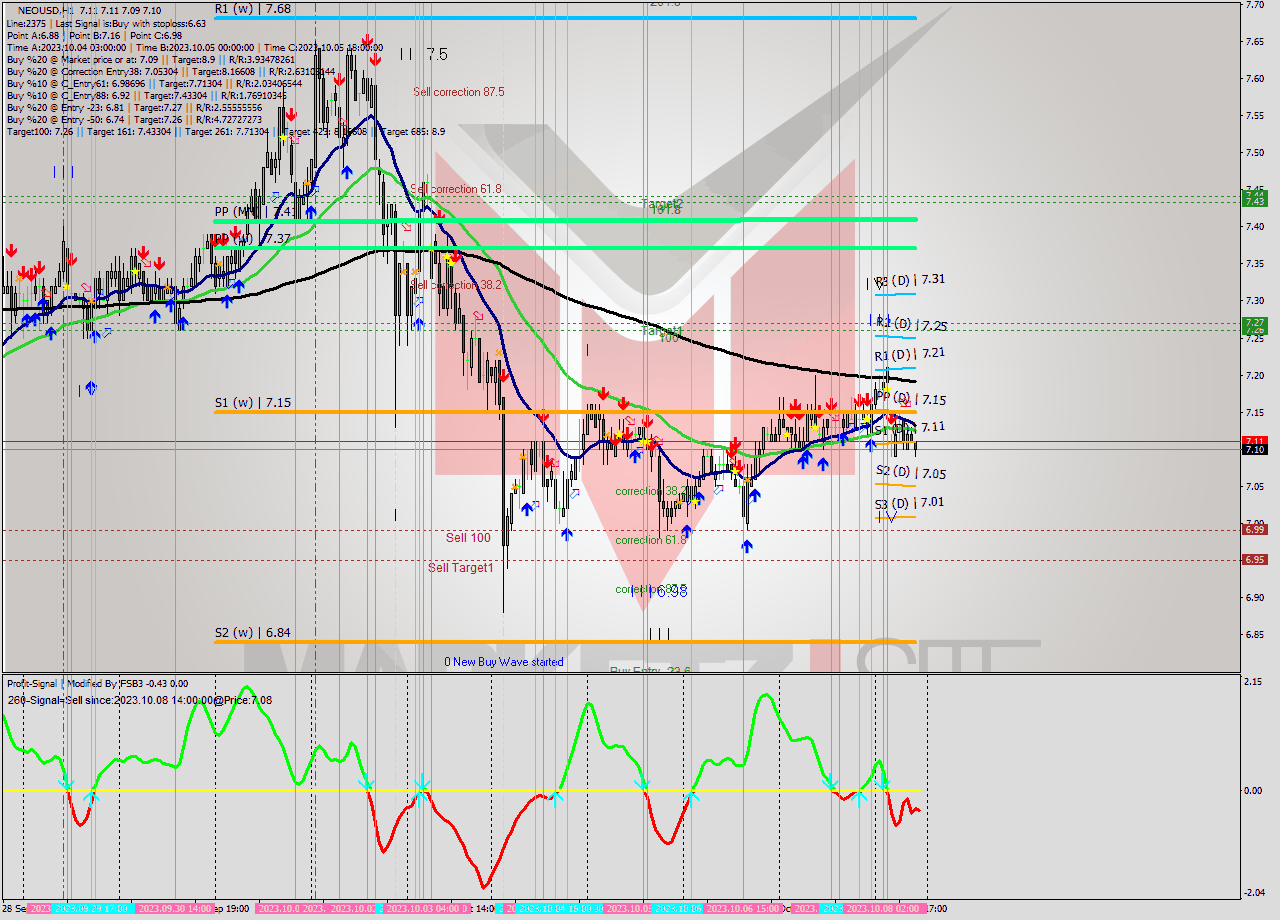Screen dimensions: 1280x920
Task: Click the 'Sell correction 87.5' label
Action: pos(459,92)
